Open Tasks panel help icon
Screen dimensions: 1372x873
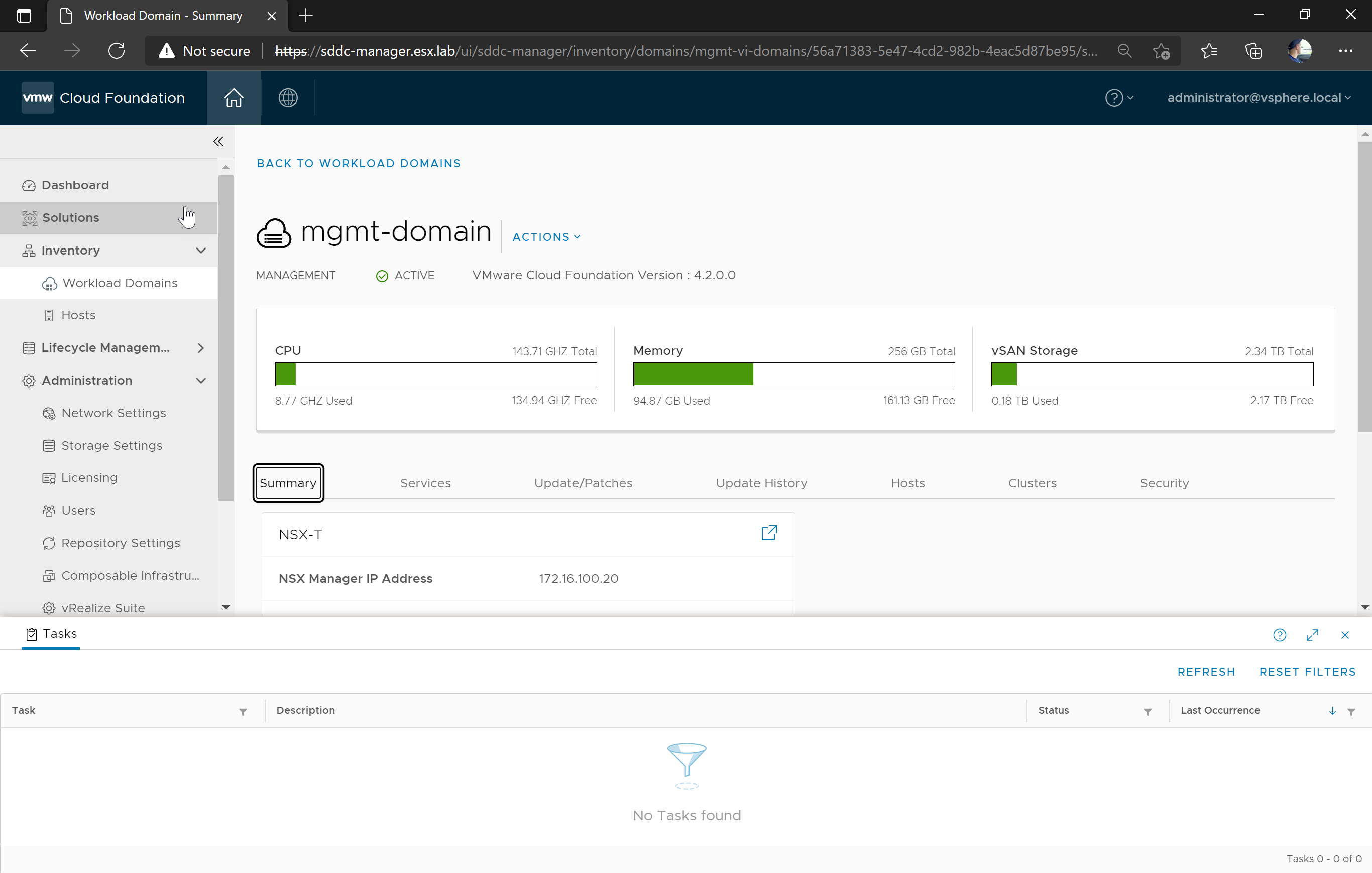1279,635
